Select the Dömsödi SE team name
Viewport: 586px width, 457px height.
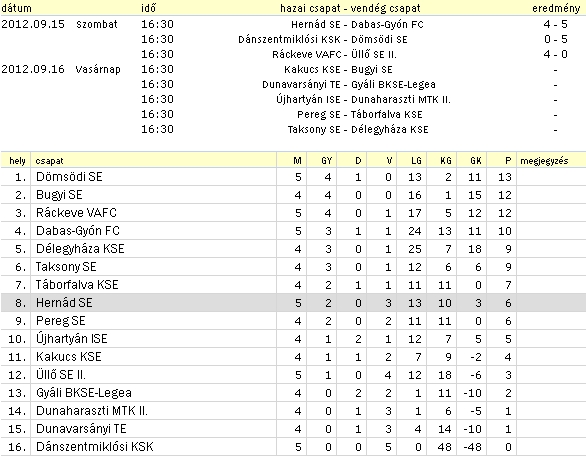(69, 177)
